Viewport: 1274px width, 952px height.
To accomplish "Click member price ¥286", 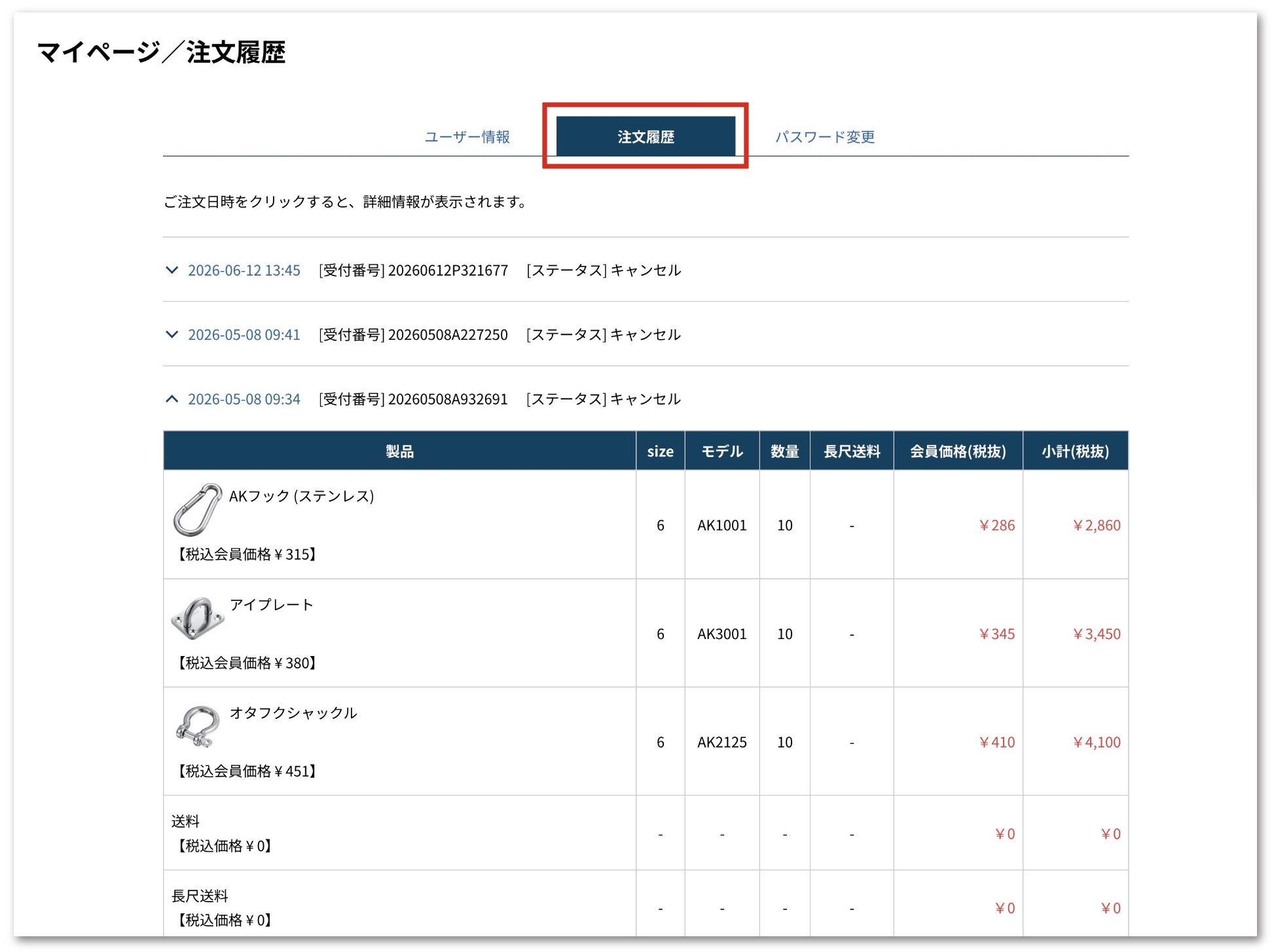I will coord(997,525).
